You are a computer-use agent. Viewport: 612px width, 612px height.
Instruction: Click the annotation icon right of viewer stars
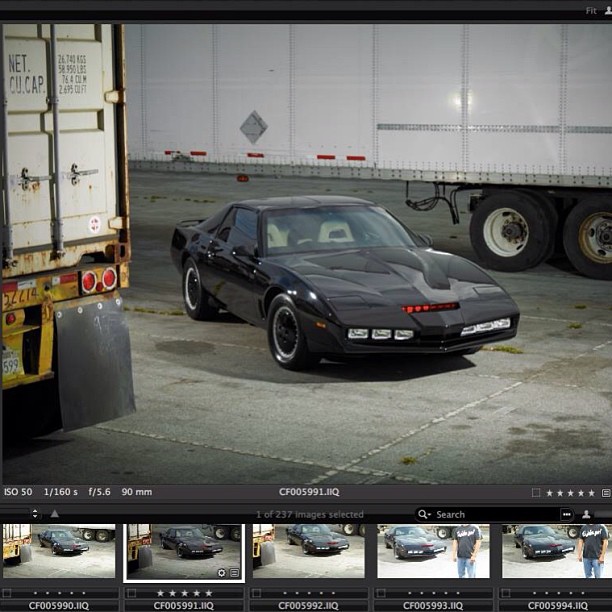coord(606,493)
